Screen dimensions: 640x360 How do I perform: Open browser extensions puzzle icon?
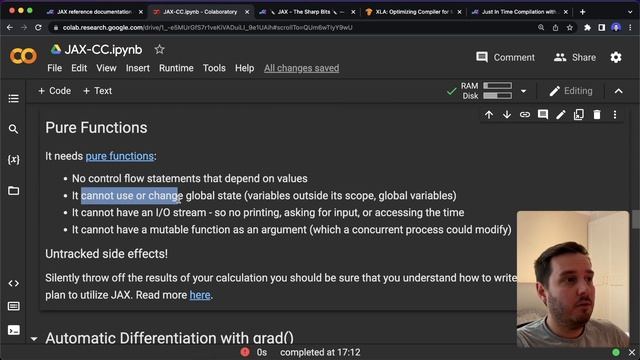(x=587, y=27)
